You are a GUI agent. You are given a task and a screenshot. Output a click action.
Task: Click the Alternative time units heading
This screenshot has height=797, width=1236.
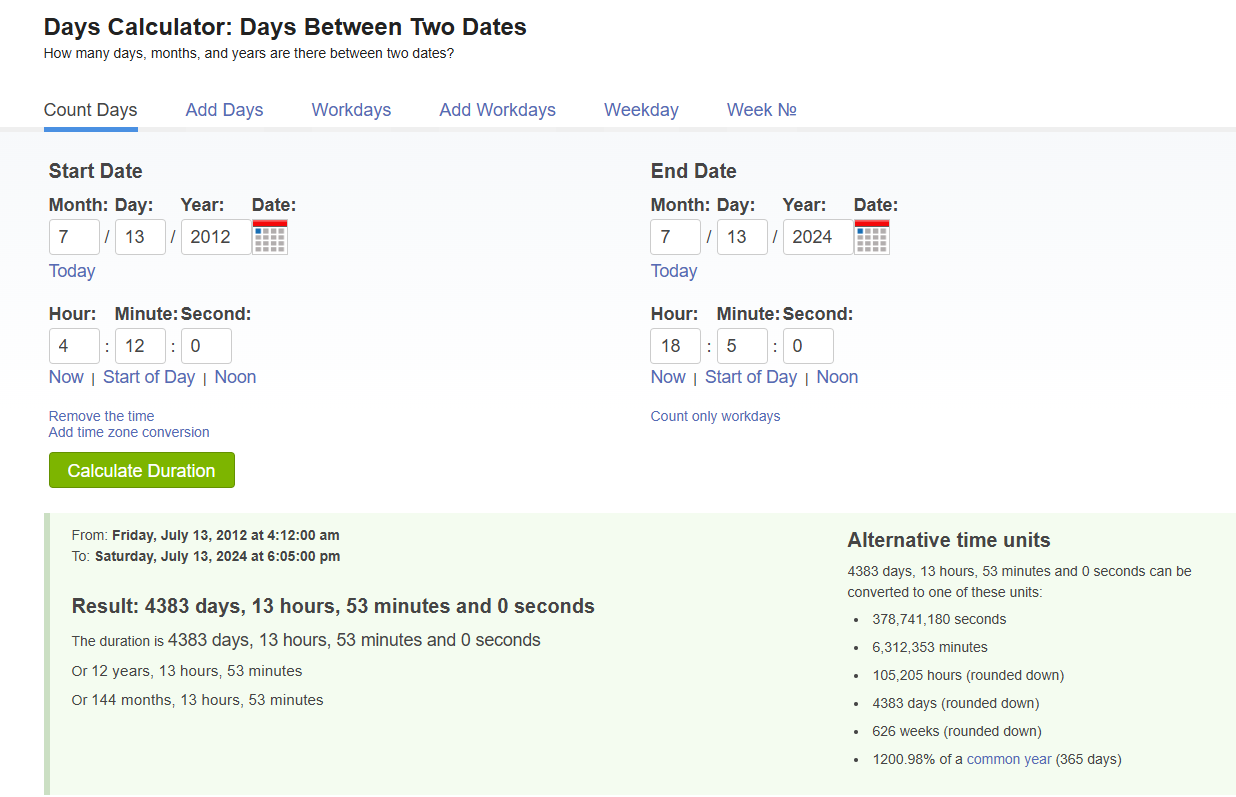[x=949, y=540]
